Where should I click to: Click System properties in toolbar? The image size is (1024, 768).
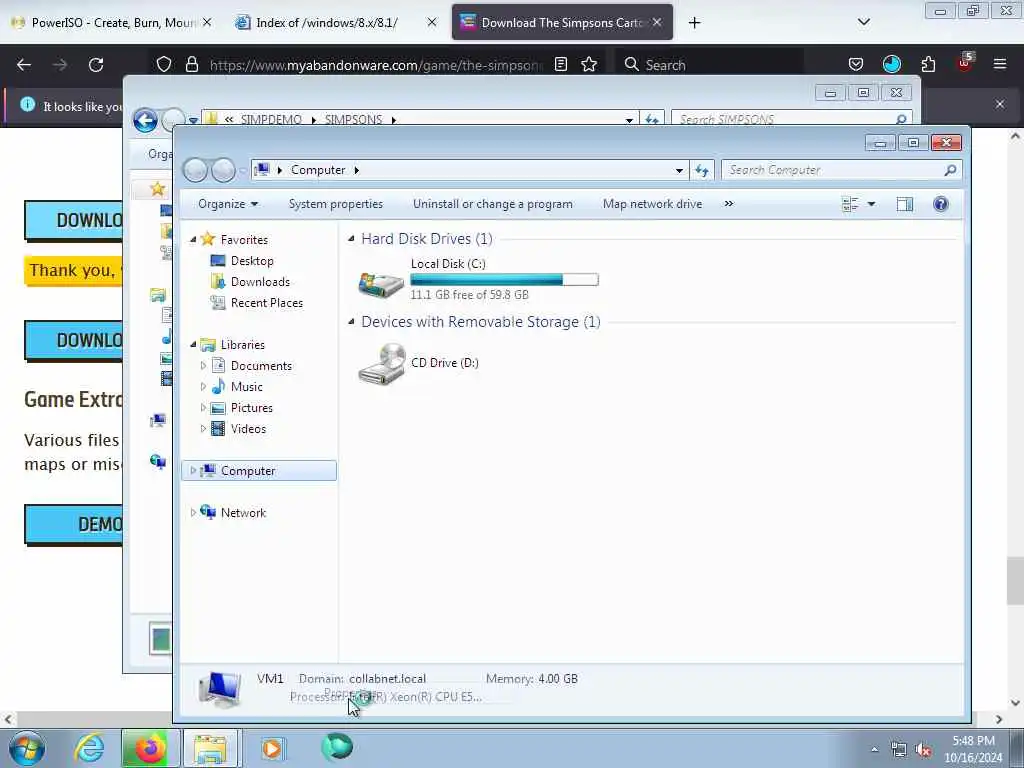click(x=336, y=204)
